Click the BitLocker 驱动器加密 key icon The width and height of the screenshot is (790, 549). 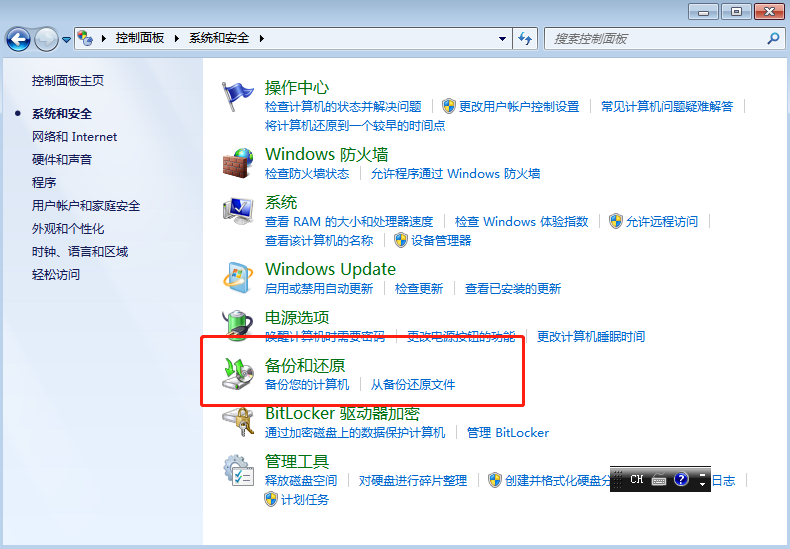tap(238, 421)
